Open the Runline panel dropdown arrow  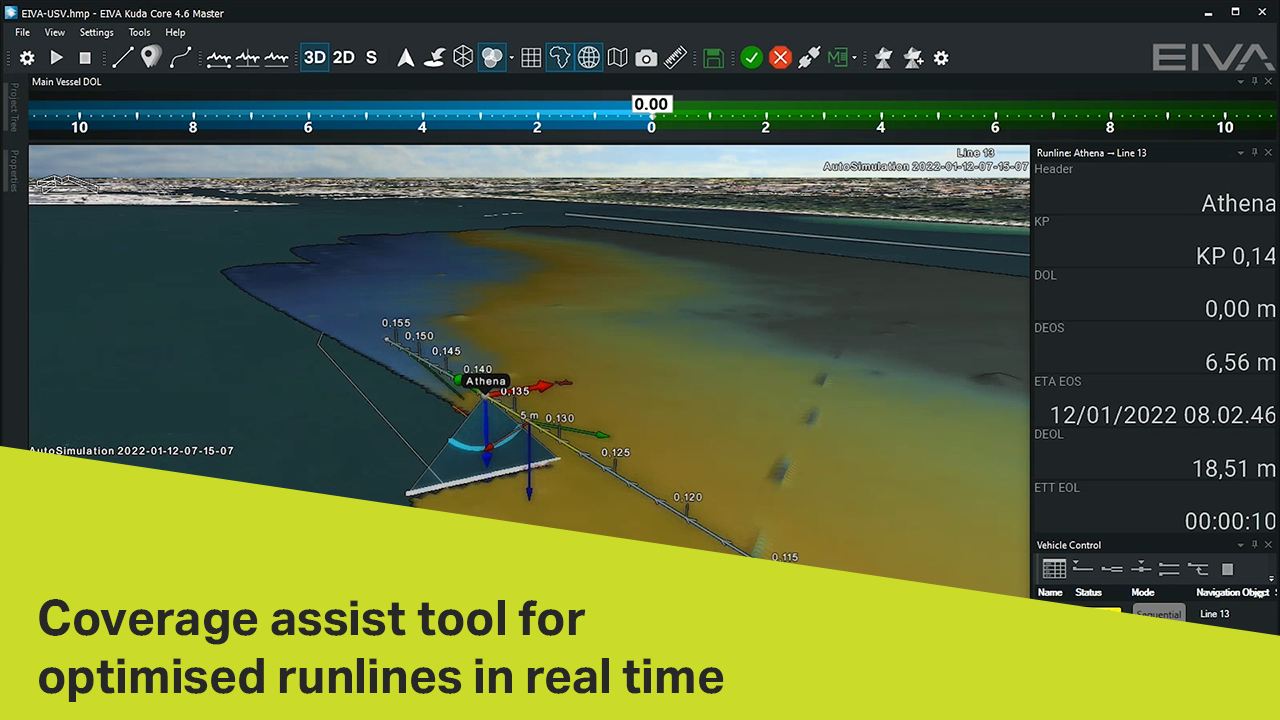click(1241, 153)
